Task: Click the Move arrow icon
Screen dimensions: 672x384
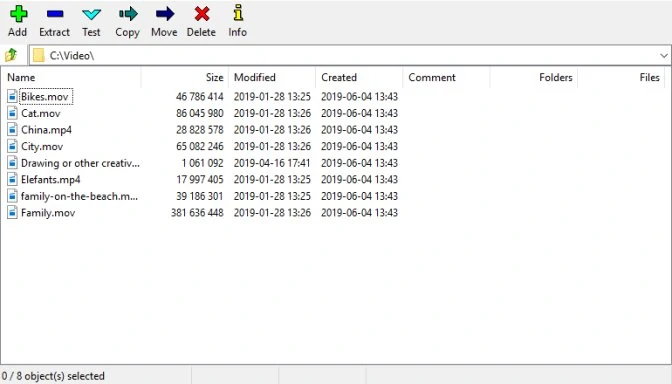Action: tap(165, 14)
